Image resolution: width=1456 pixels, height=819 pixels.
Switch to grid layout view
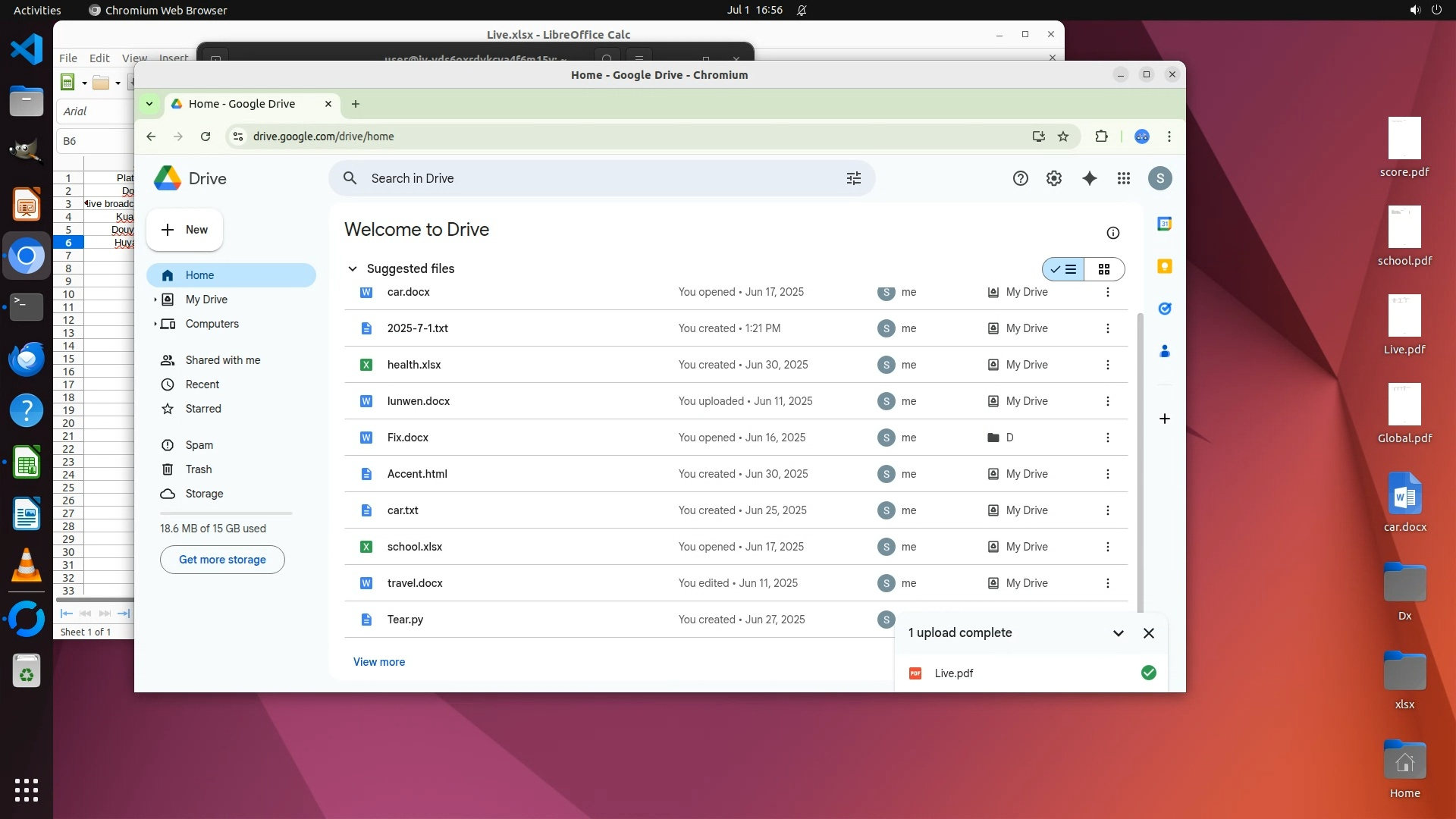pos(1104,269)
